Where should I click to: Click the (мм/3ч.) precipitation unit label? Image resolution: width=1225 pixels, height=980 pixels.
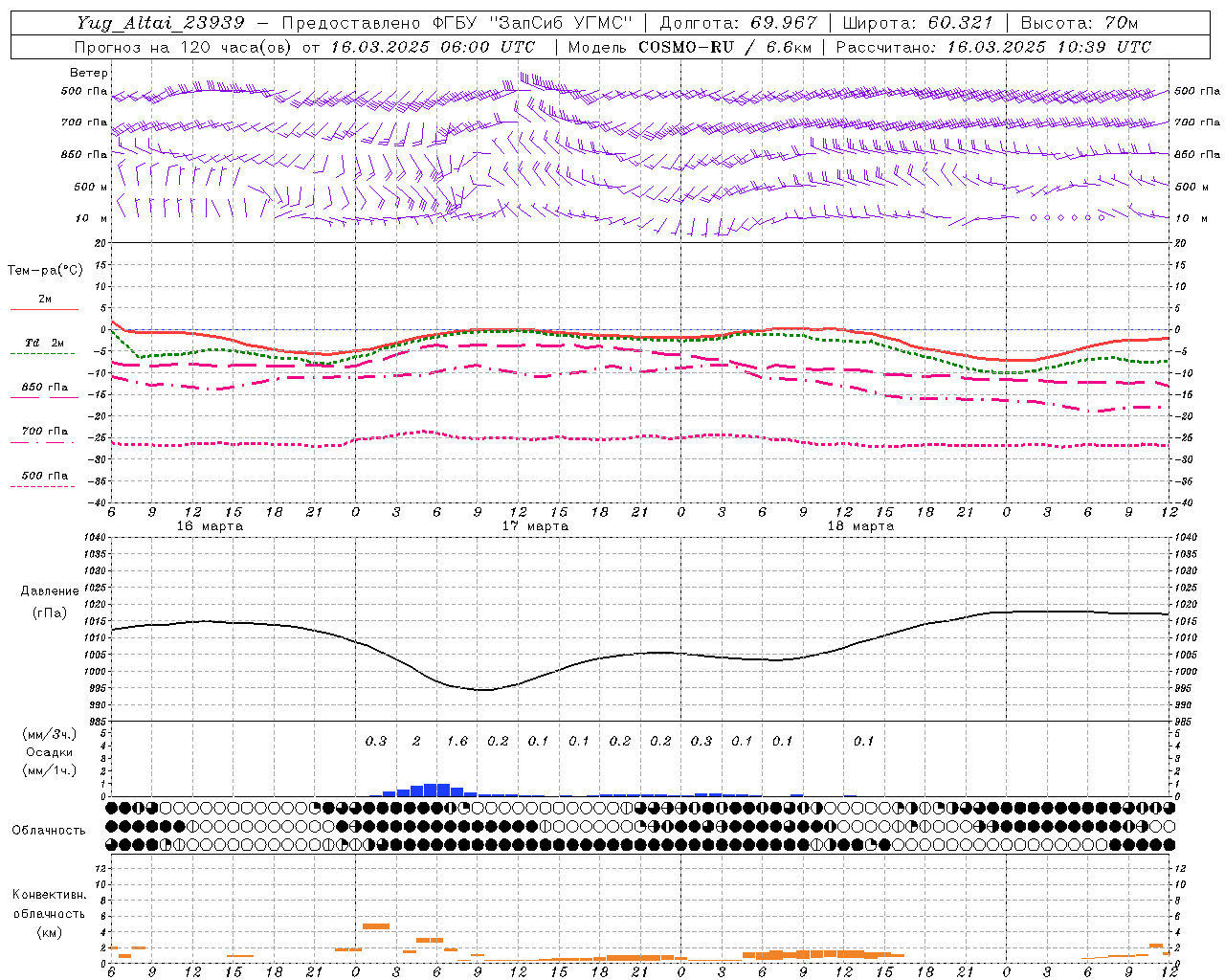click(50, 735)
